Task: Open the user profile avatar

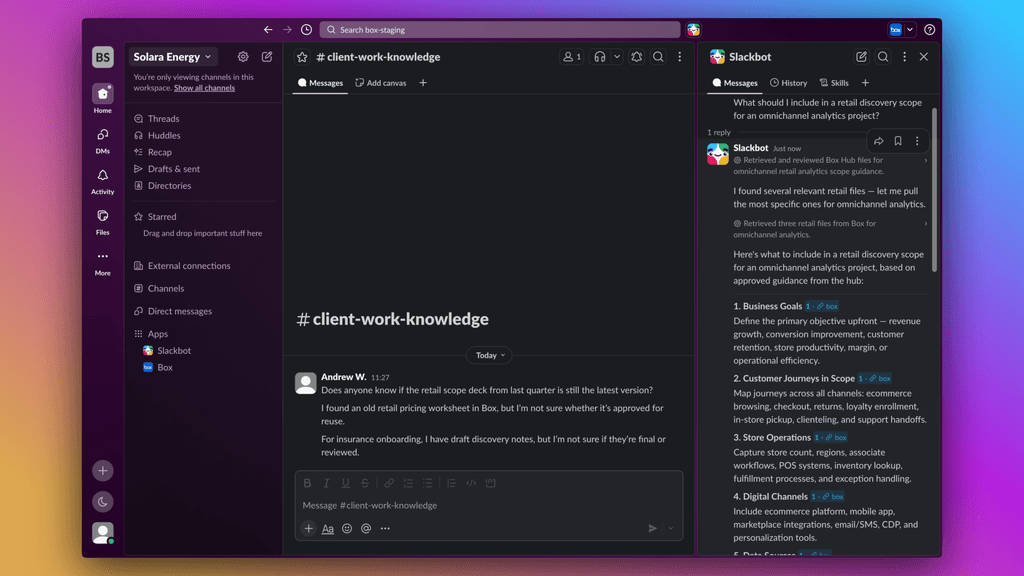Action: (x=103, y=533)
